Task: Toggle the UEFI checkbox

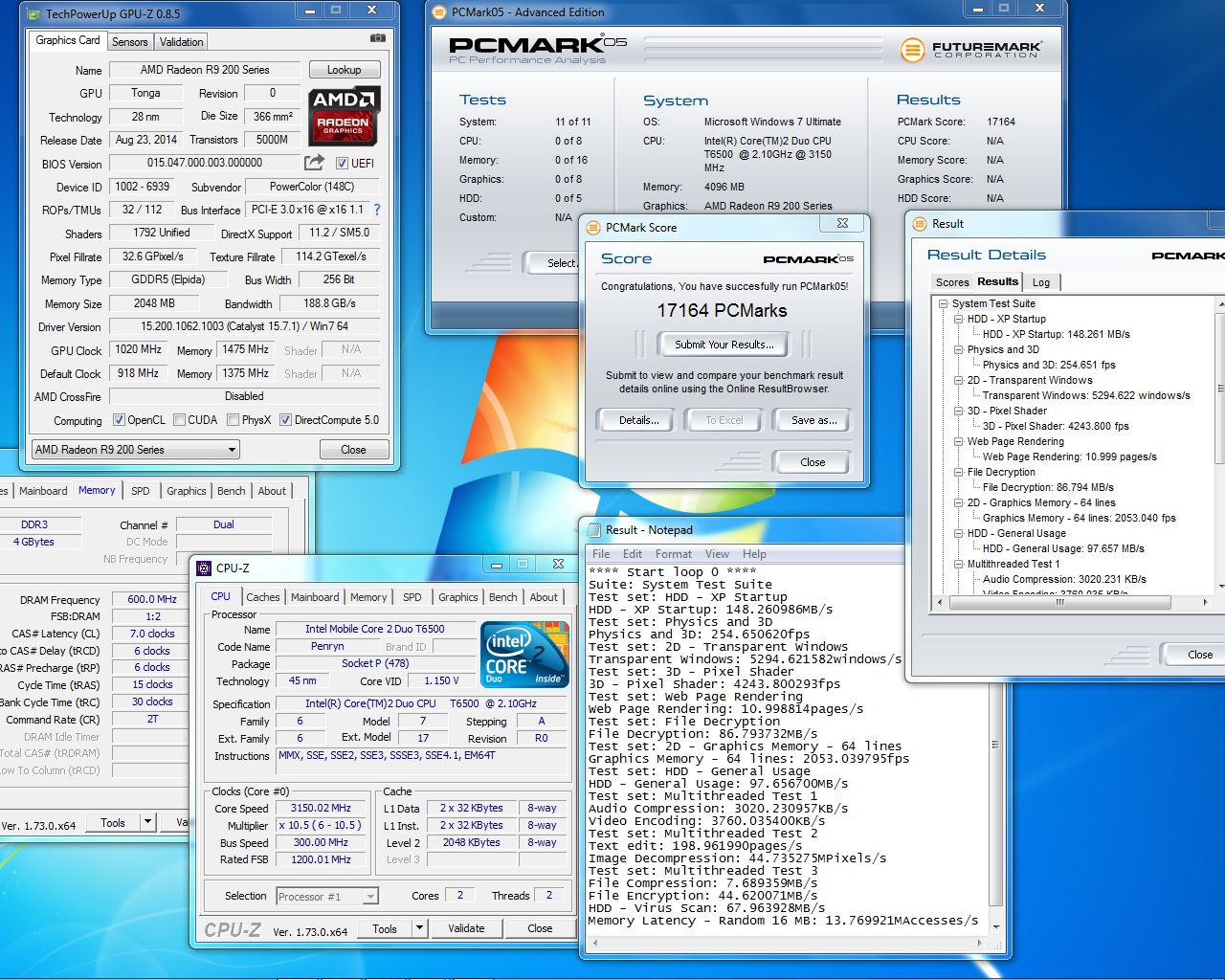Action: pyautogui.click(x=342, y=164)
